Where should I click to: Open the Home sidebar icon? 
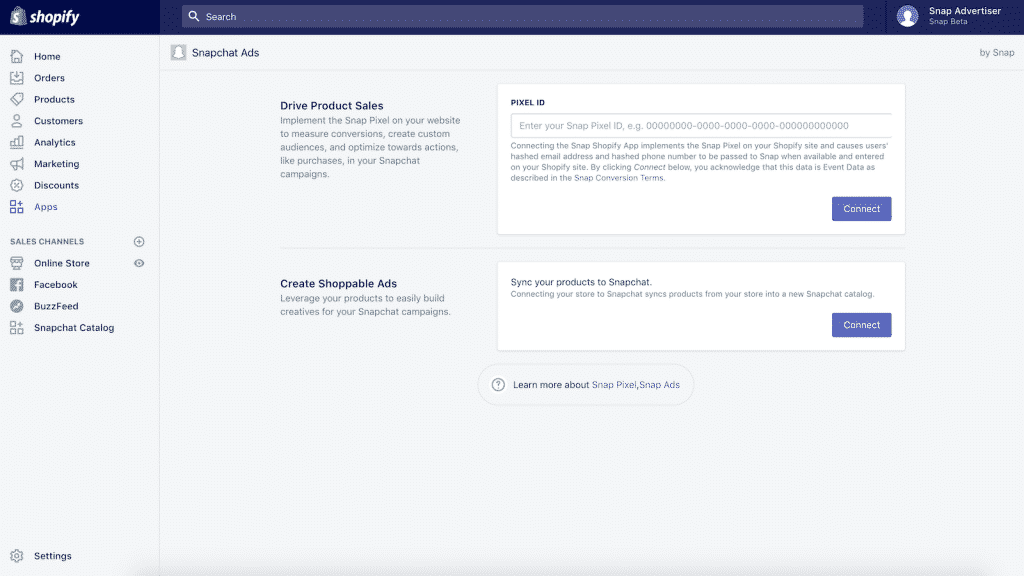16,56
